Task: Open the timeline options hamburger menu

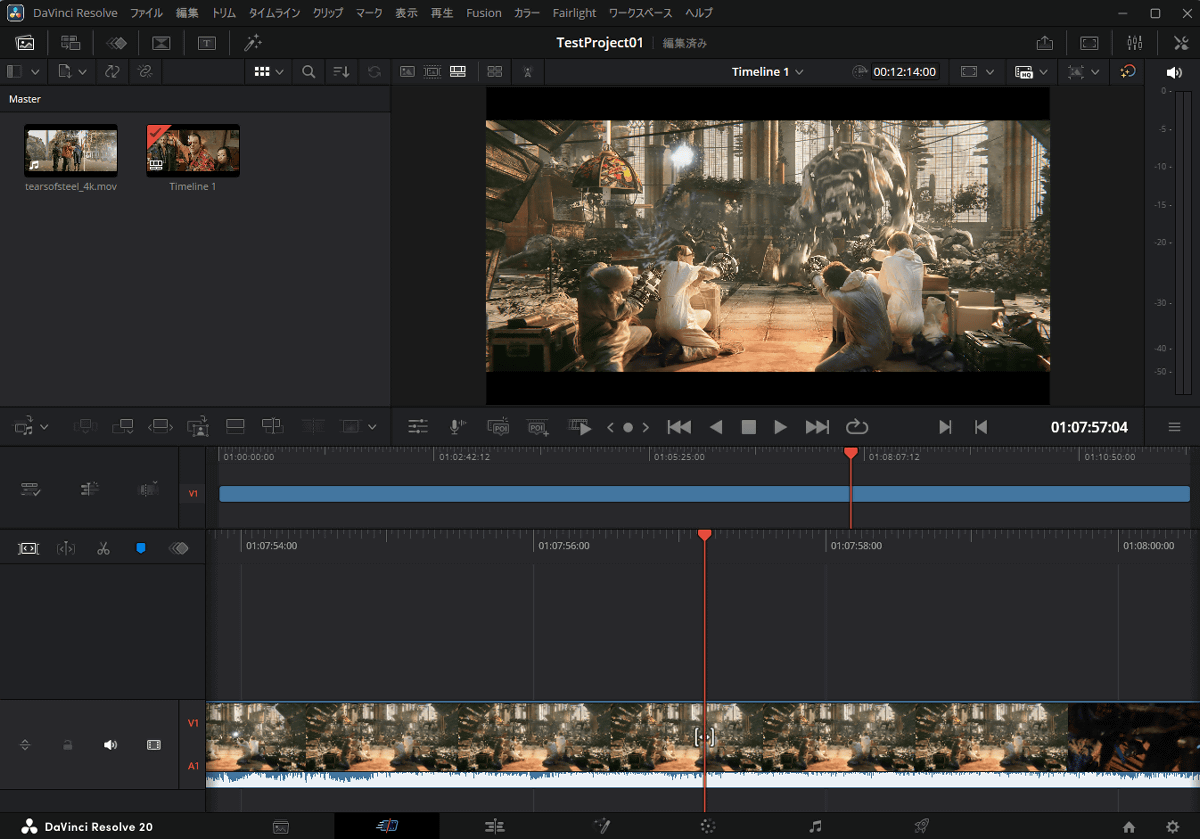Action: [1174, 427]
